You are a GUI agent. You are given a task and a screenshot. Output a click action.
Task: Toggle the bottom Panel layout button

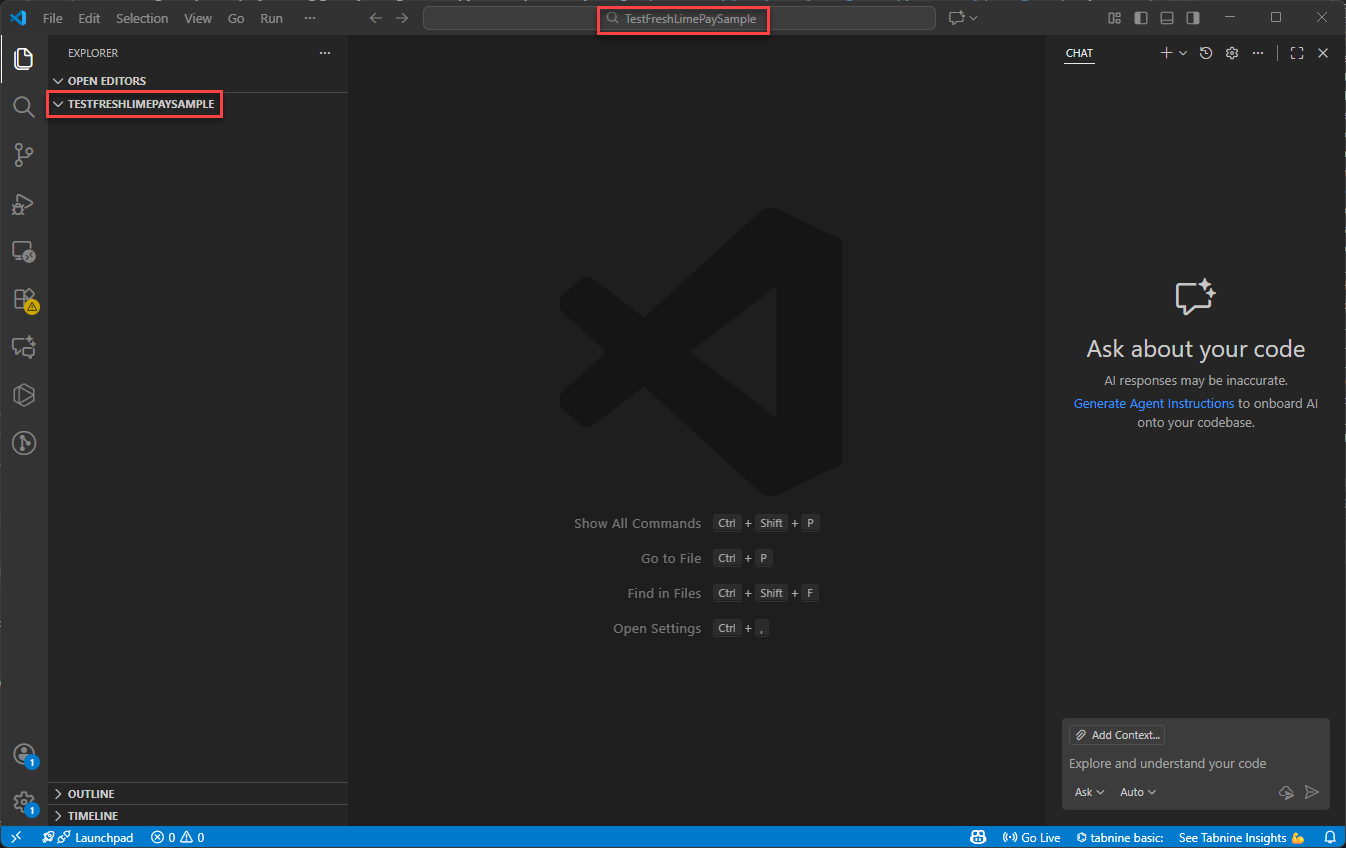(x=1167, y=18)
